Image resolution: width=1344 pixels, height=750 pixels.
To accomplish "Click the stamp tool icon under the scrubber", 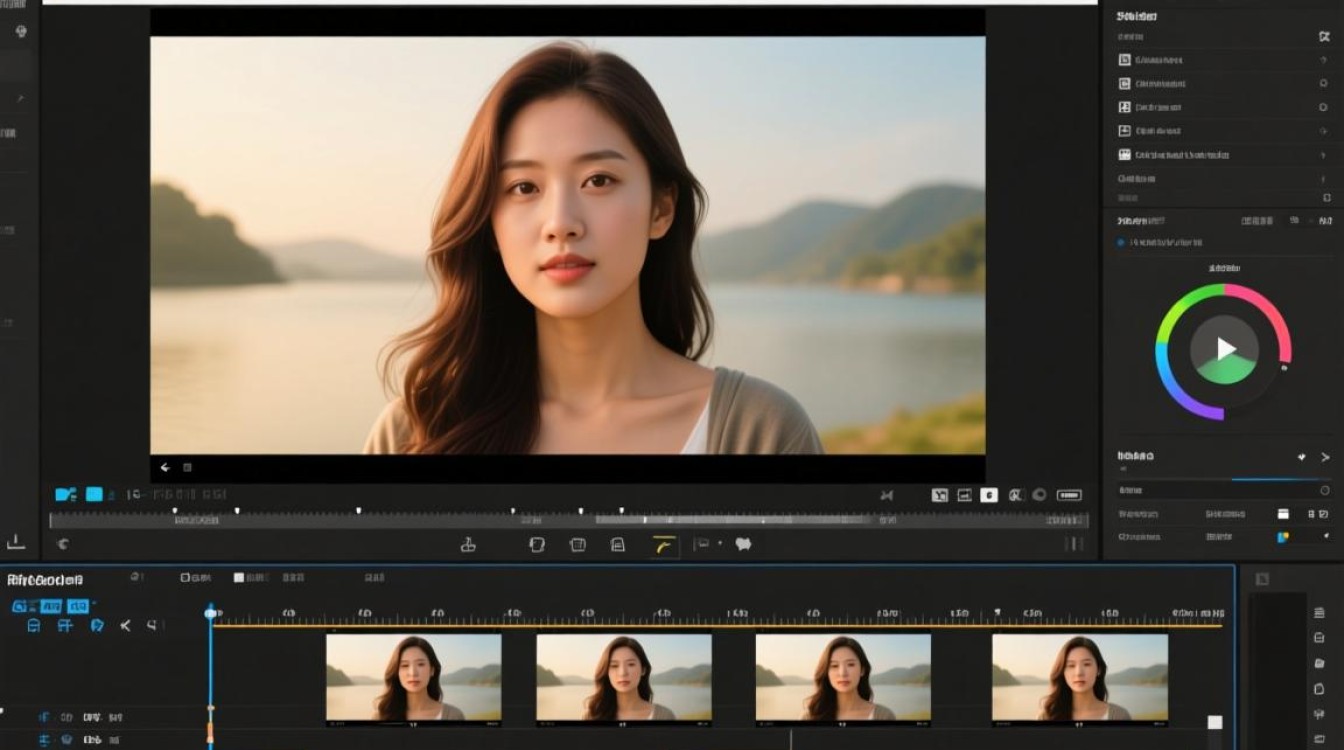I will (468, 545).
